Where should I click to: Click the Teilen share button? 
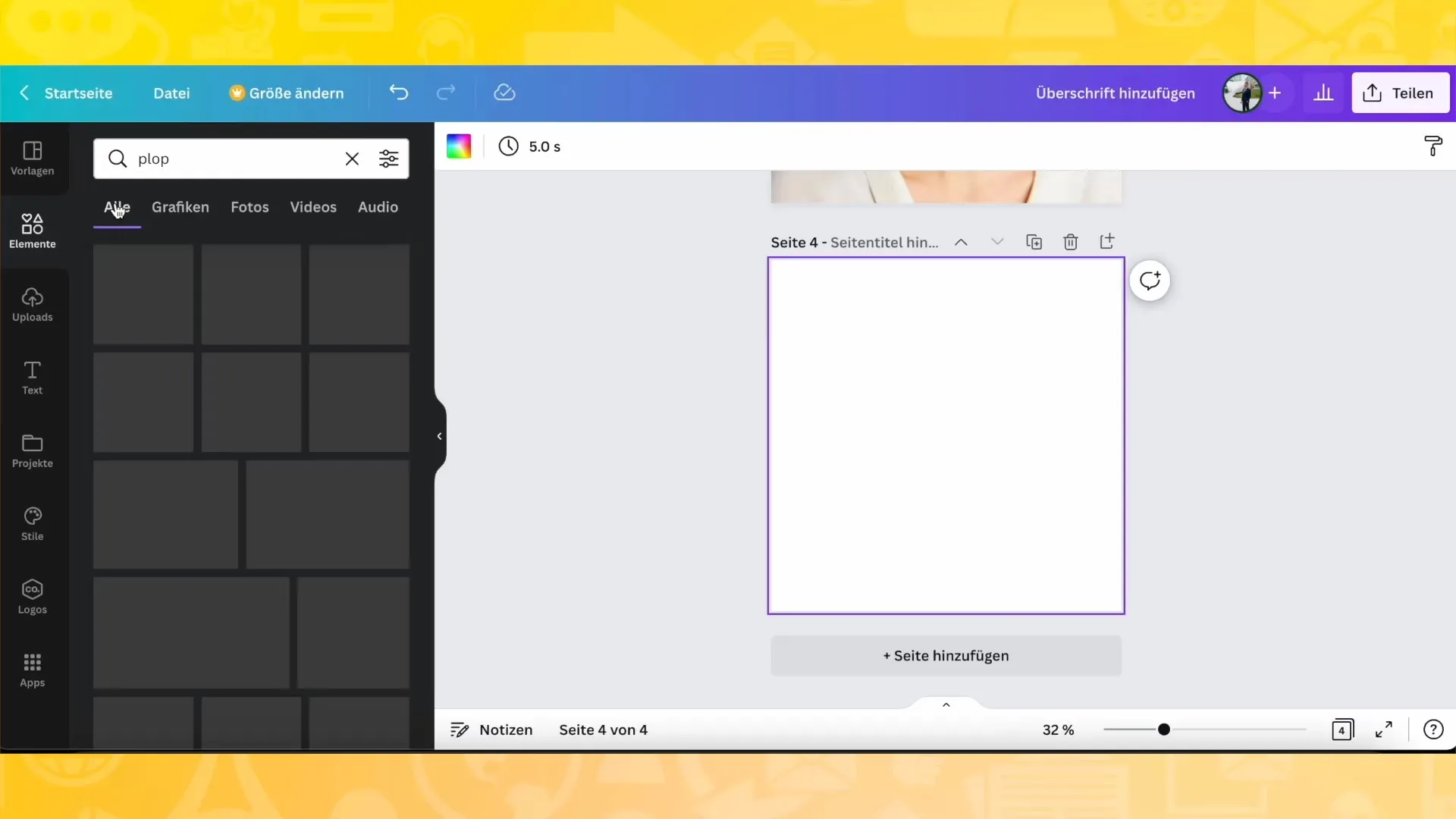(1400, 93)
